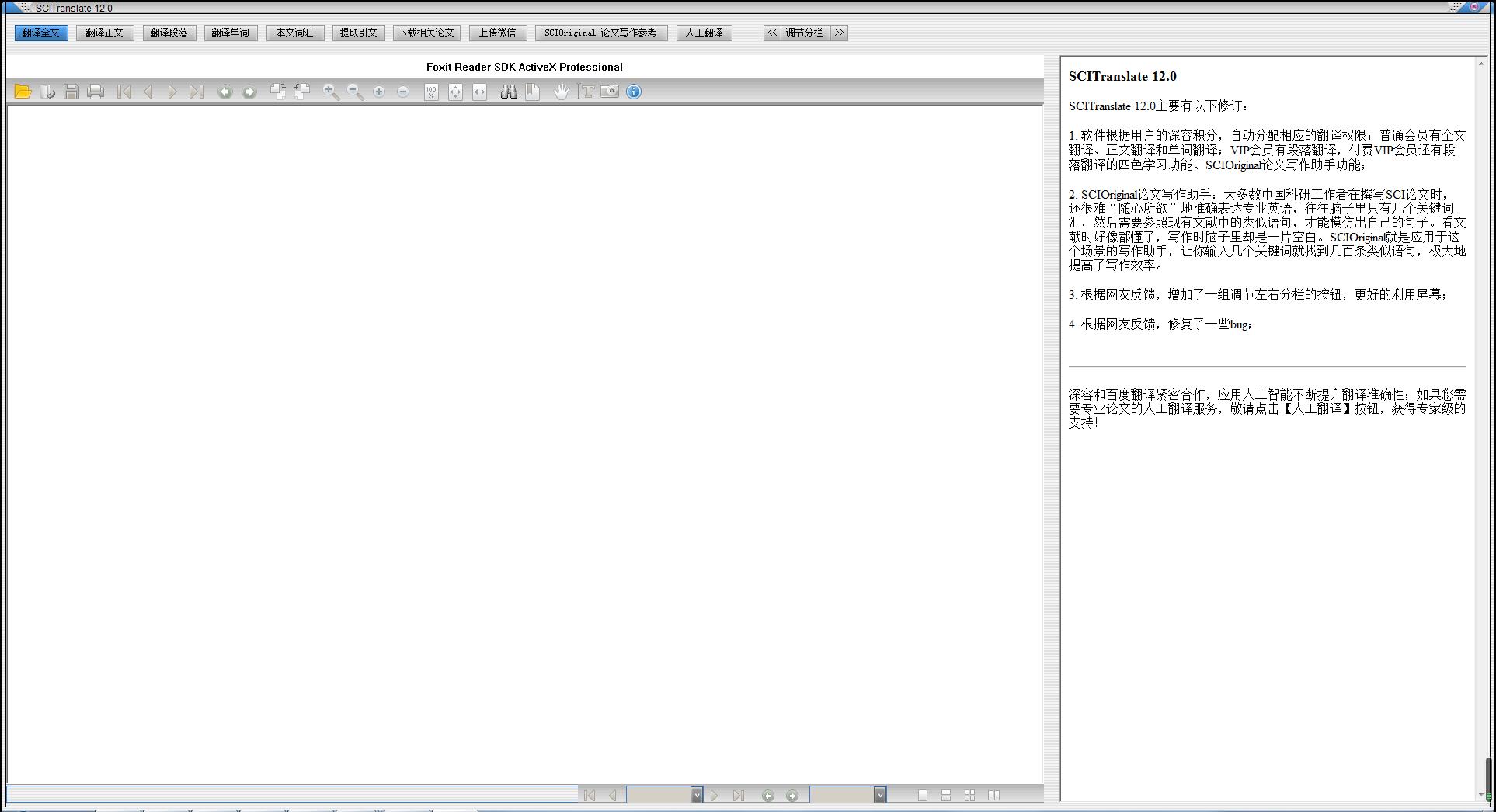Click the 人工翻译 button
Viewport: 1496px width, 812px height.
pyautogui.click(x=705, y=33)
